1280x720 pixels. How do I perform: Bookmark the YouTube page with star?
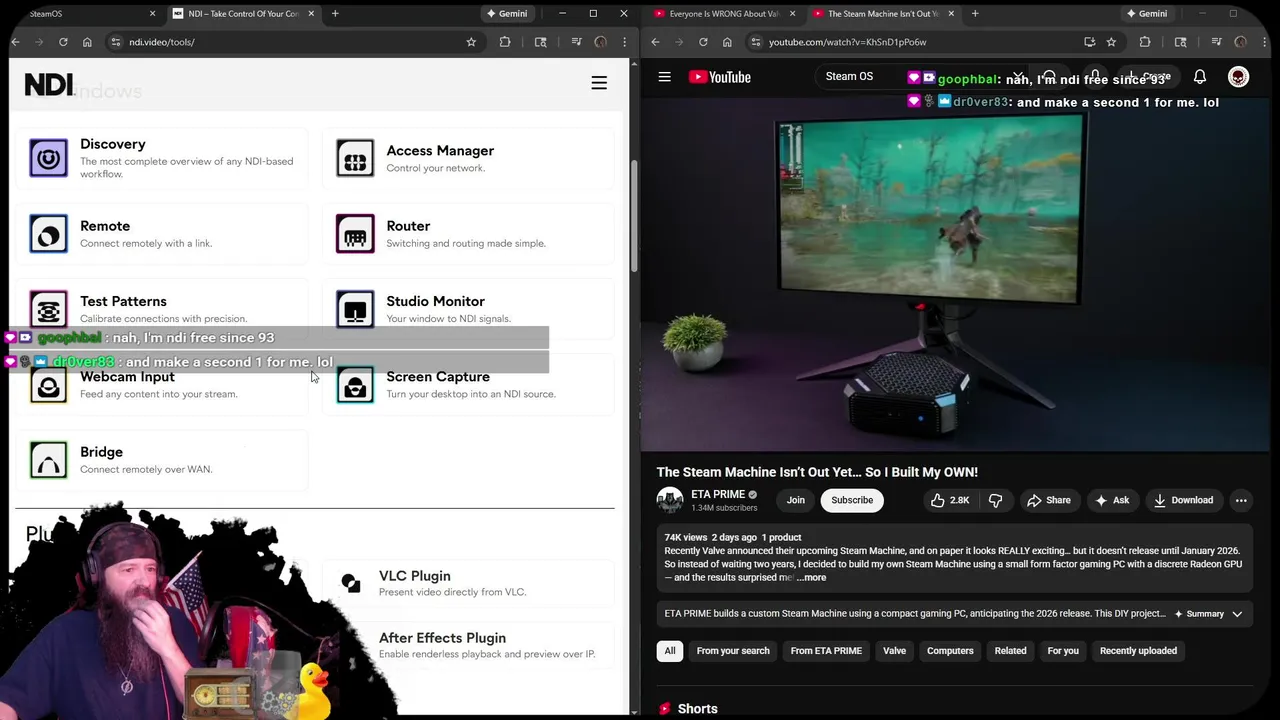[1111, 42]
